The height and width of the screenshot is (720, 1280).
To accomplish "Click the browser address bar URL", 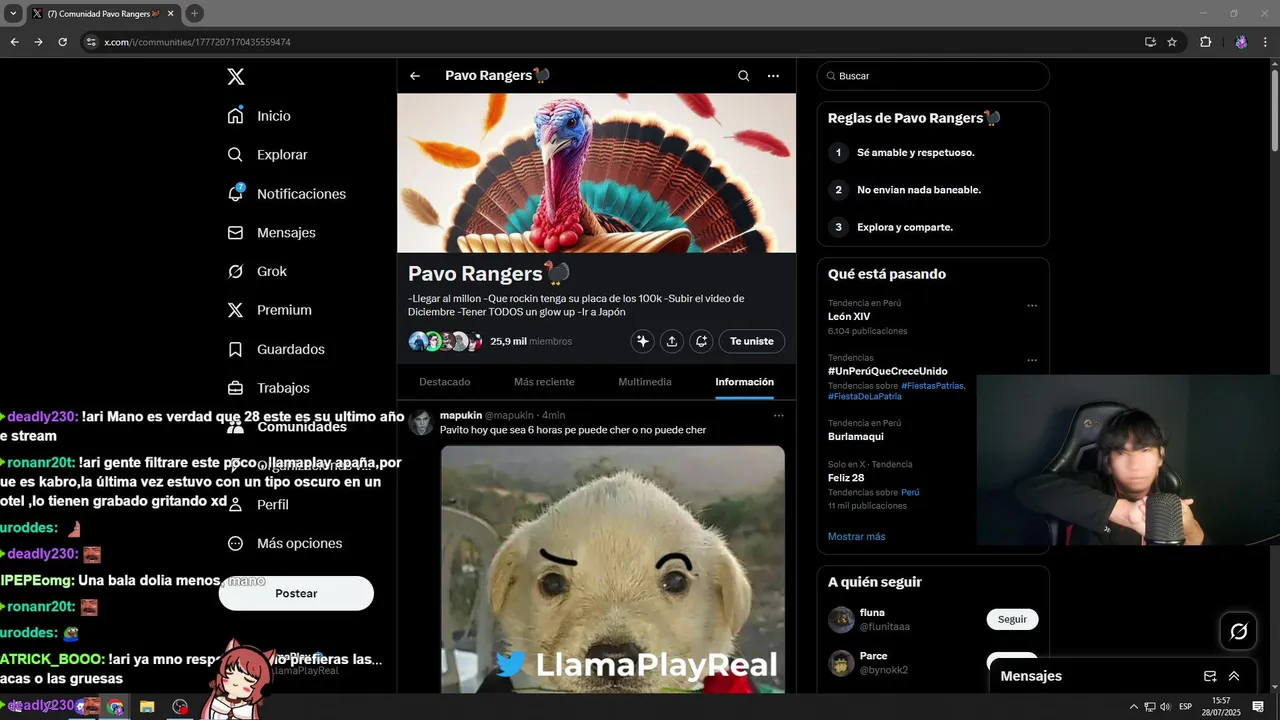I will click(197, 42).
